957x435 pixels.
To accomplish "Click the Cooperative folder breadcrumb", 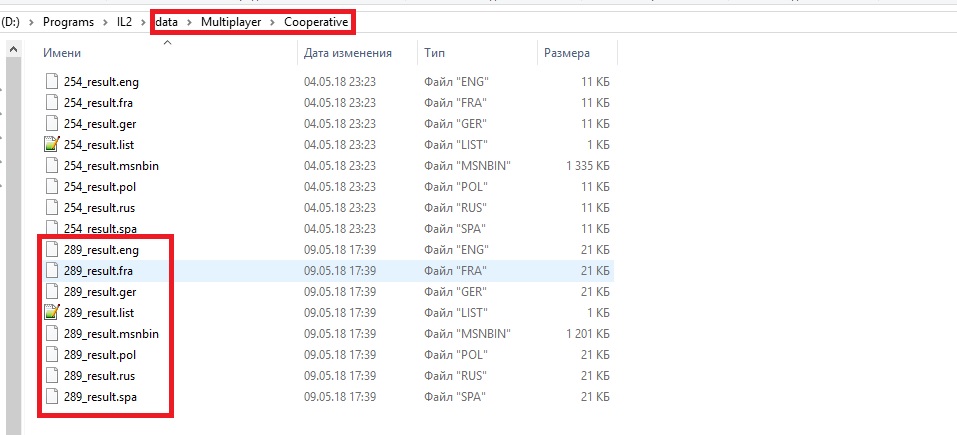I will point(316,23).
